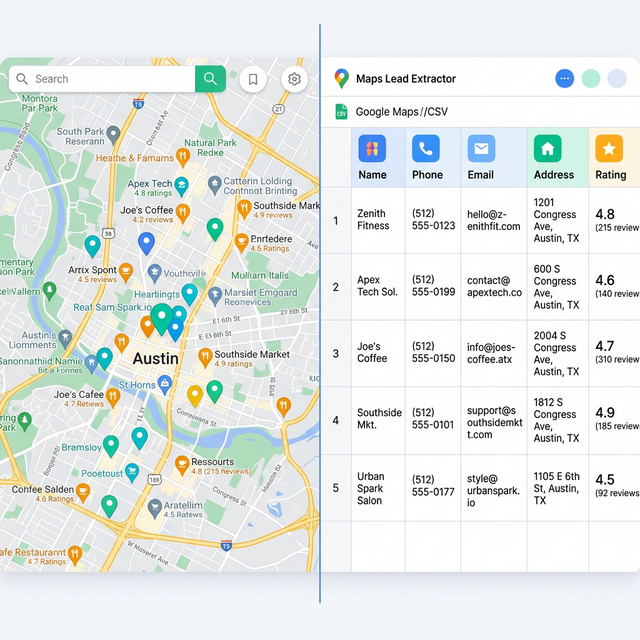Image resolution: width=640 pixels, height=640 pixels.
Task: Click the Rating column star icon
Action: pos(608,149)
